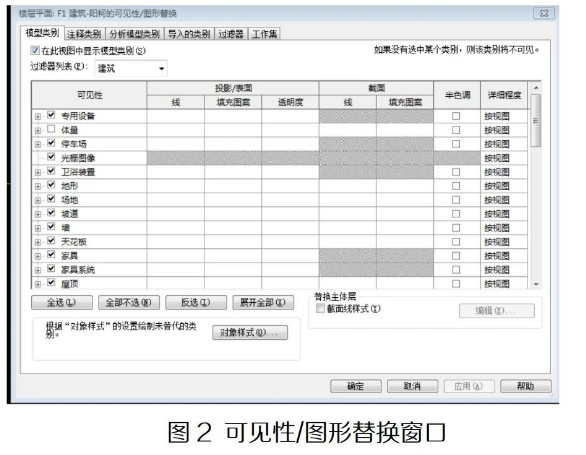Toggle the 截面线样式 checkbox

point(320,308)
